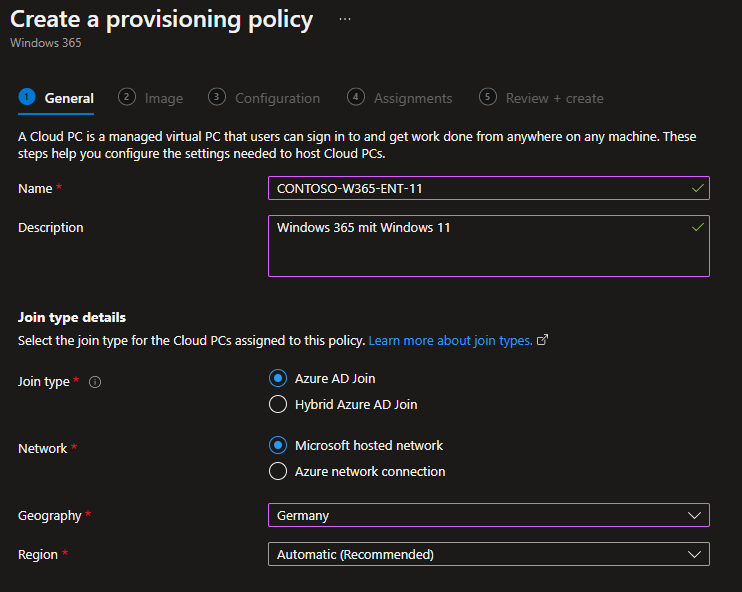This screenshot has height=592, width=742.
Task: Open the Geography dropdown set to Germany
Action: click(x=488, y=515)
